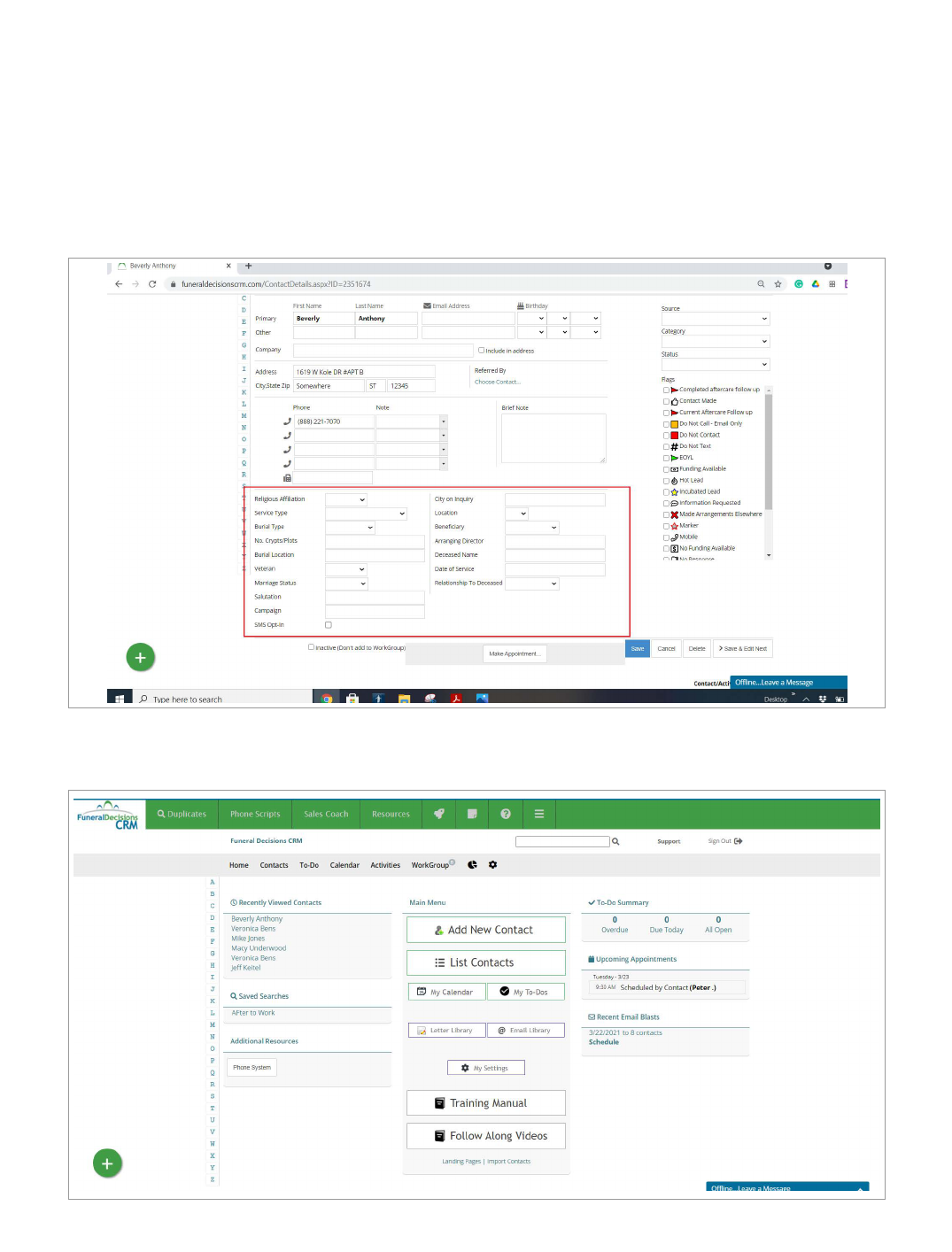Enable the SMS Opt-In checkbox
The image size is (952, 1252).
(329, 625)
